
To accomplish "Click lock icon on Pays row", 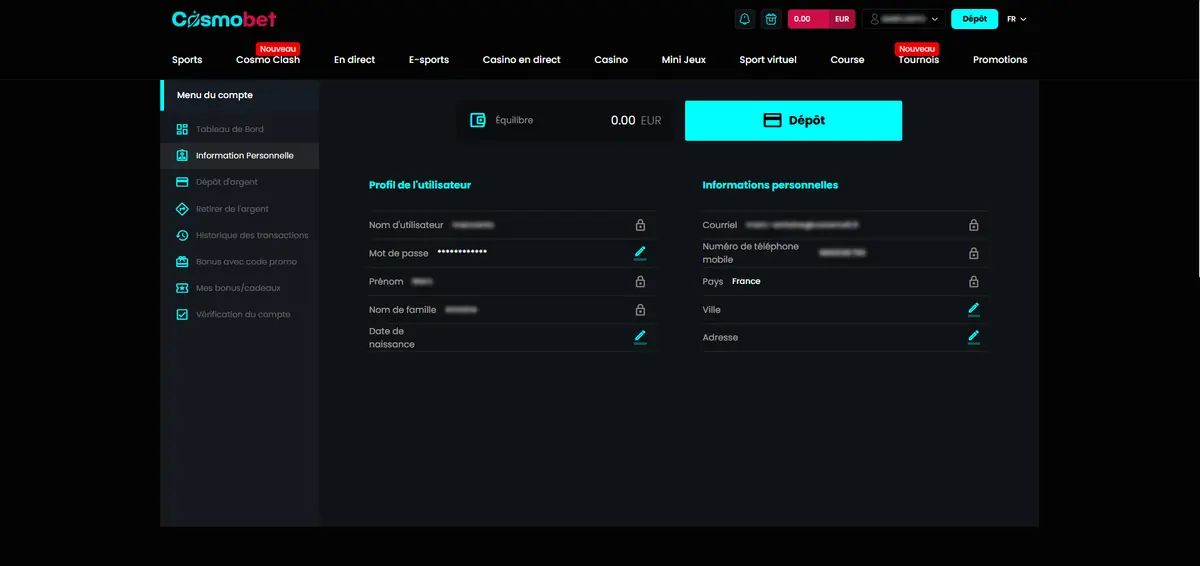I will click(x=974, y=282).
